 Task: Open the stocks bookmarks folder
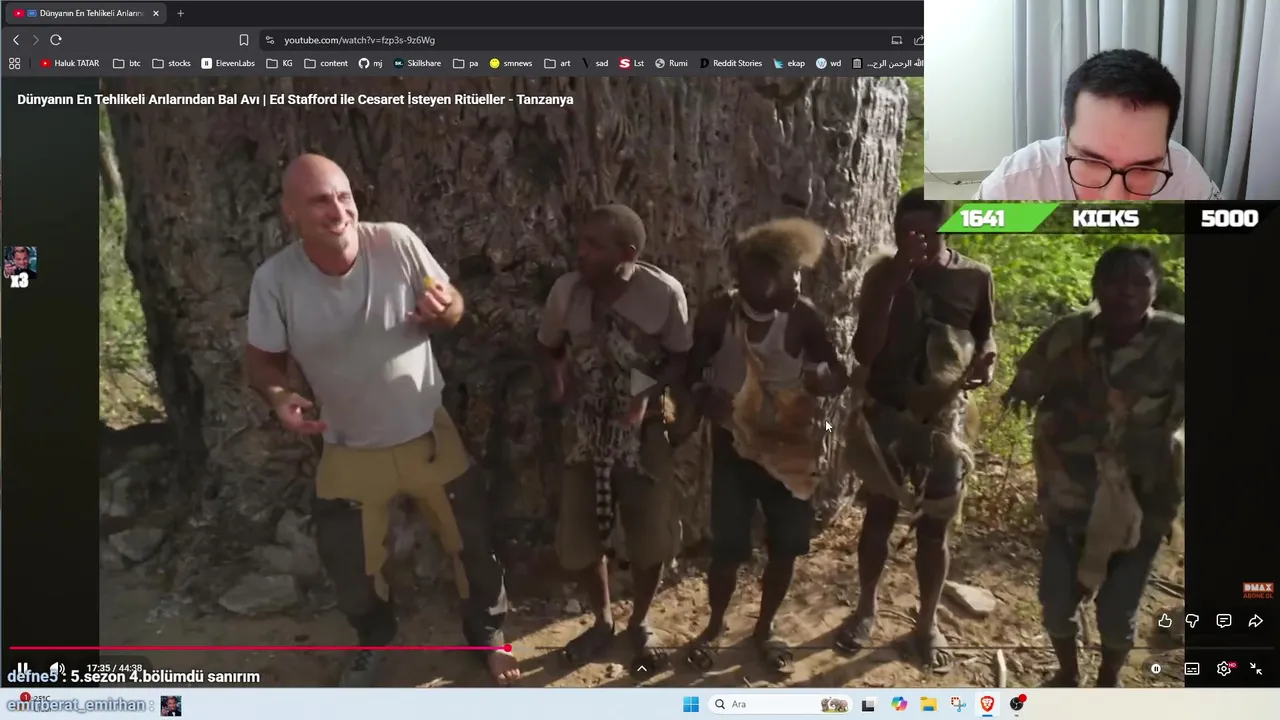[171, 63]
